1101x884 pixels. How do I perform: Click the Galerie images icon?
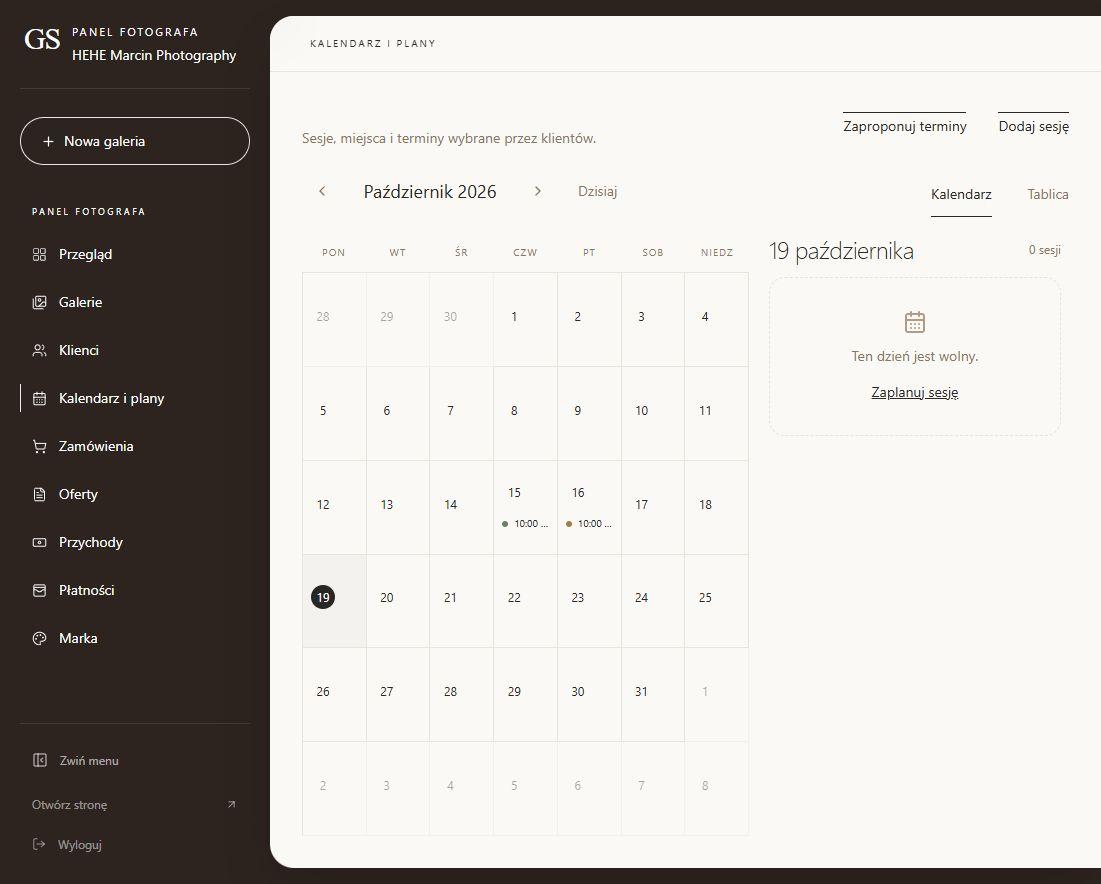[39, 303]
